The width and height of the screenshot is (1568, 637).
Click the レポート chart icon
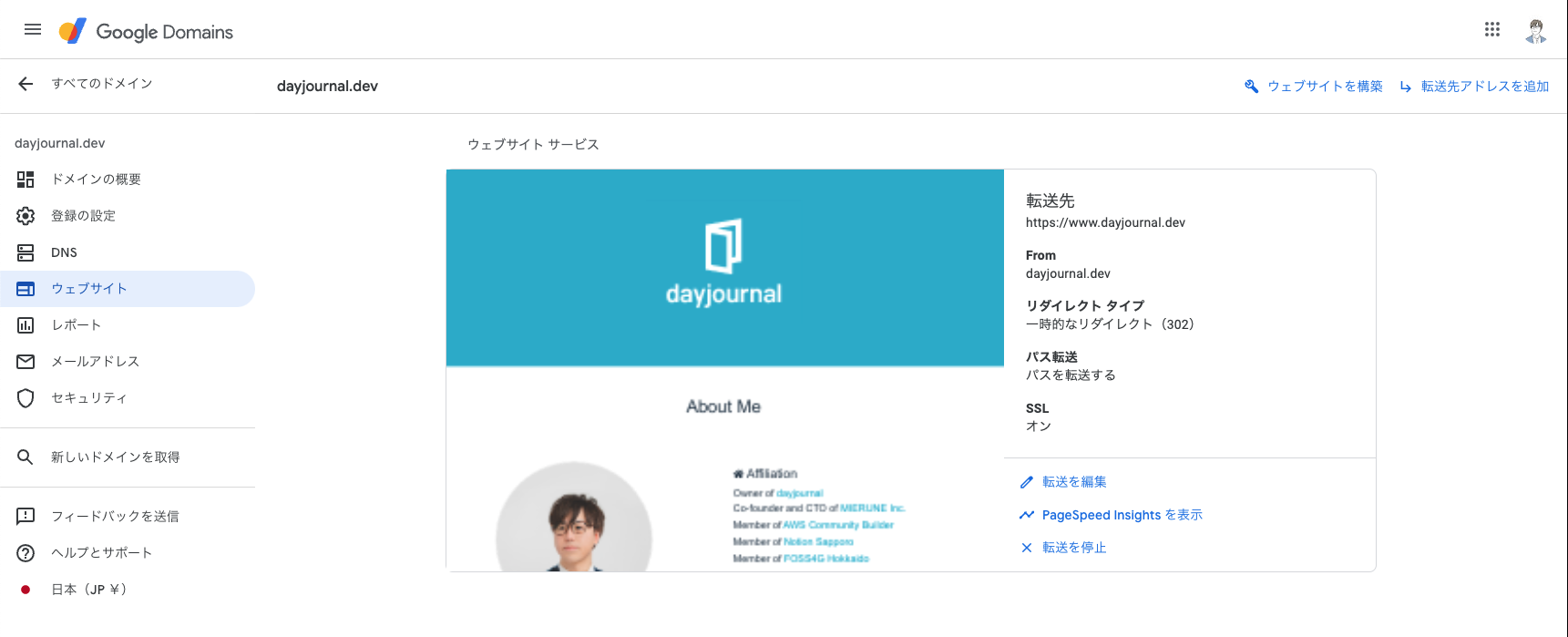tap(26, 325)
